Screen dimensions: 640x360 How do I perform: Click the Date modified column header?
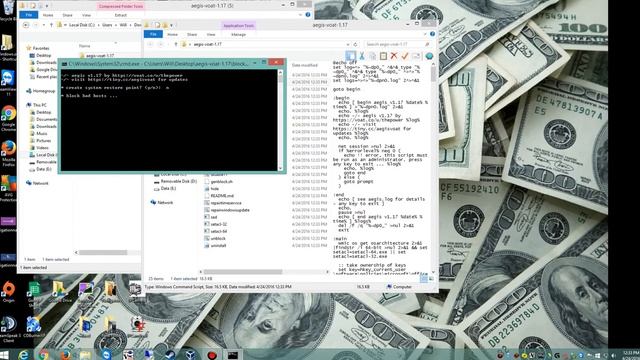(x=304, y=65)
